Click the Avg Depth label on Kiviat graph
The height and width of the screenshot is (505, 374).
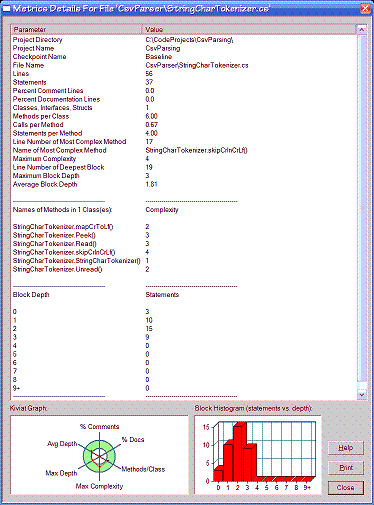coord(62,444)
